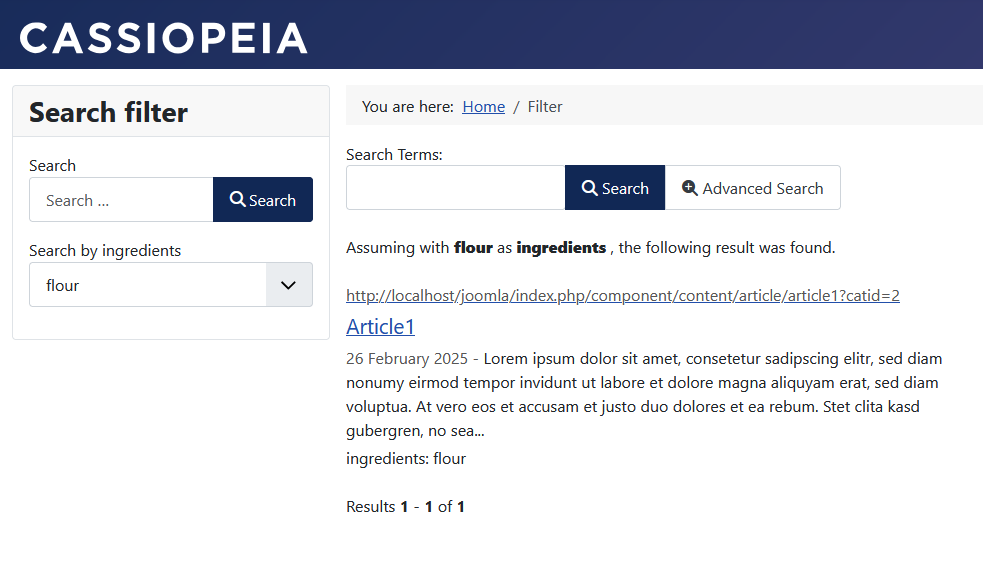Click the 'ingredients: flour' result text

(406, 459)
